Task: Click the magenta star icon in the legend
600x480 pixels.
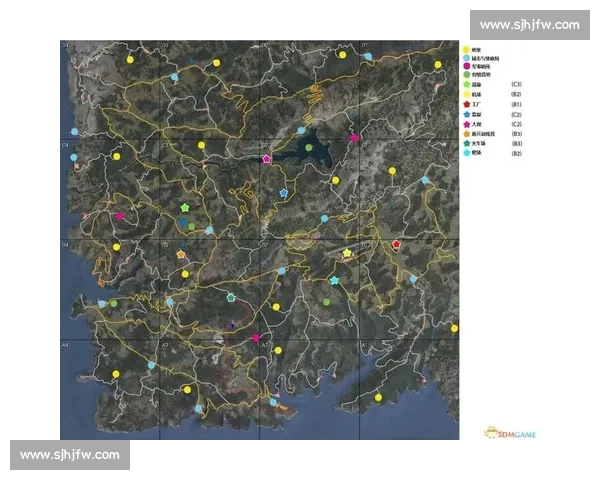Action: (466, 124)
